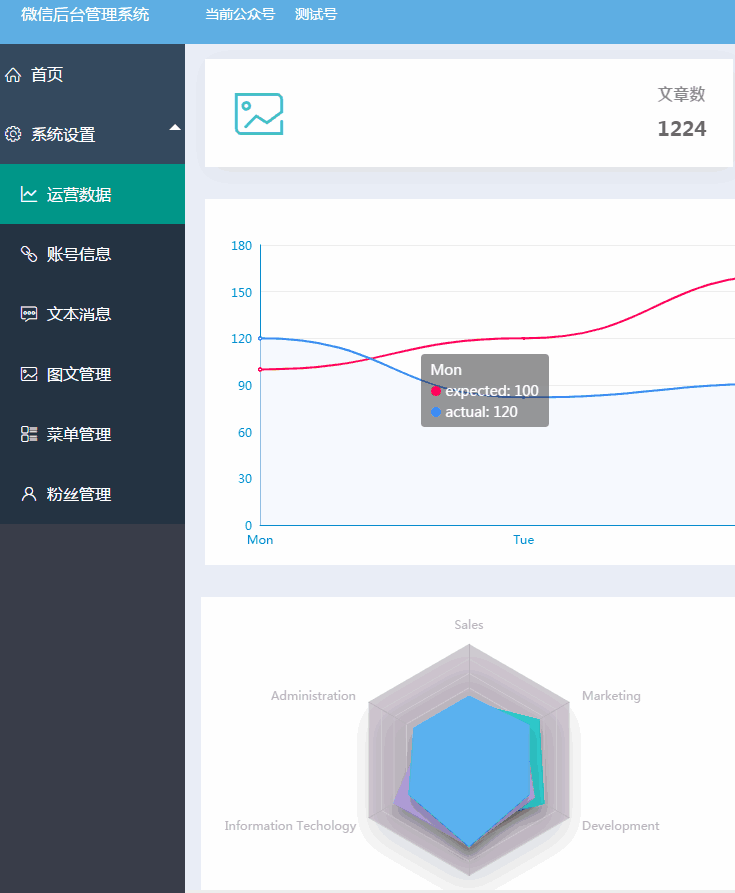735x893 pixels.
Task: Click the 微信后台管理系统 title link
Action: coord(85,14)
